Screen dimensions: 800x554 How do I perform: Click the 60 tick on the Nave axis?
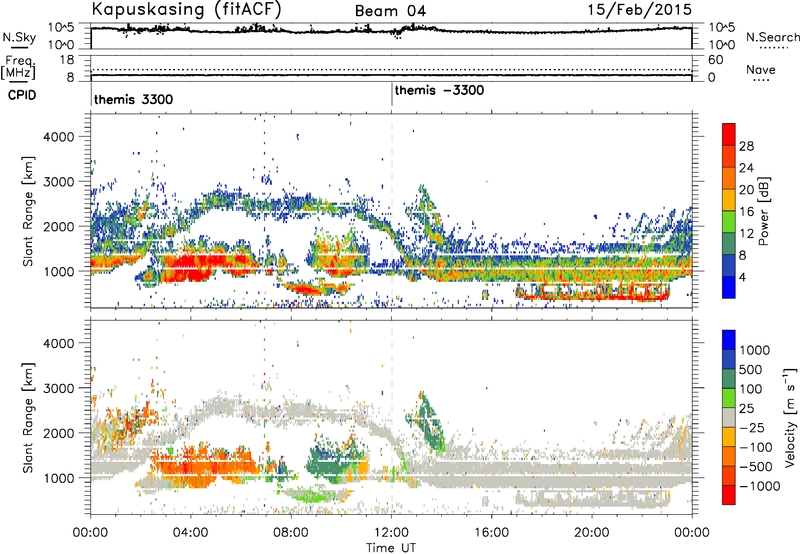click(715, 60)
